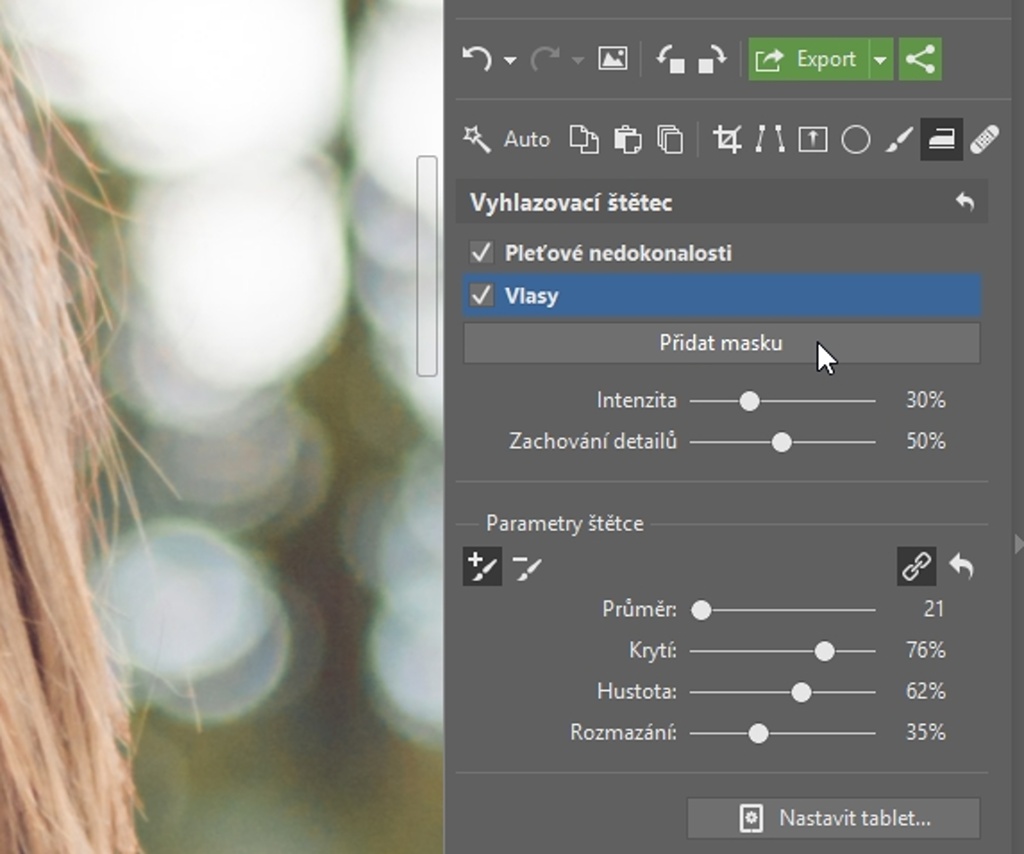The height and width of the screenshot is (854, 1024).
Task: Select the radial filter circle tool
Action: (x=856, y=139)
